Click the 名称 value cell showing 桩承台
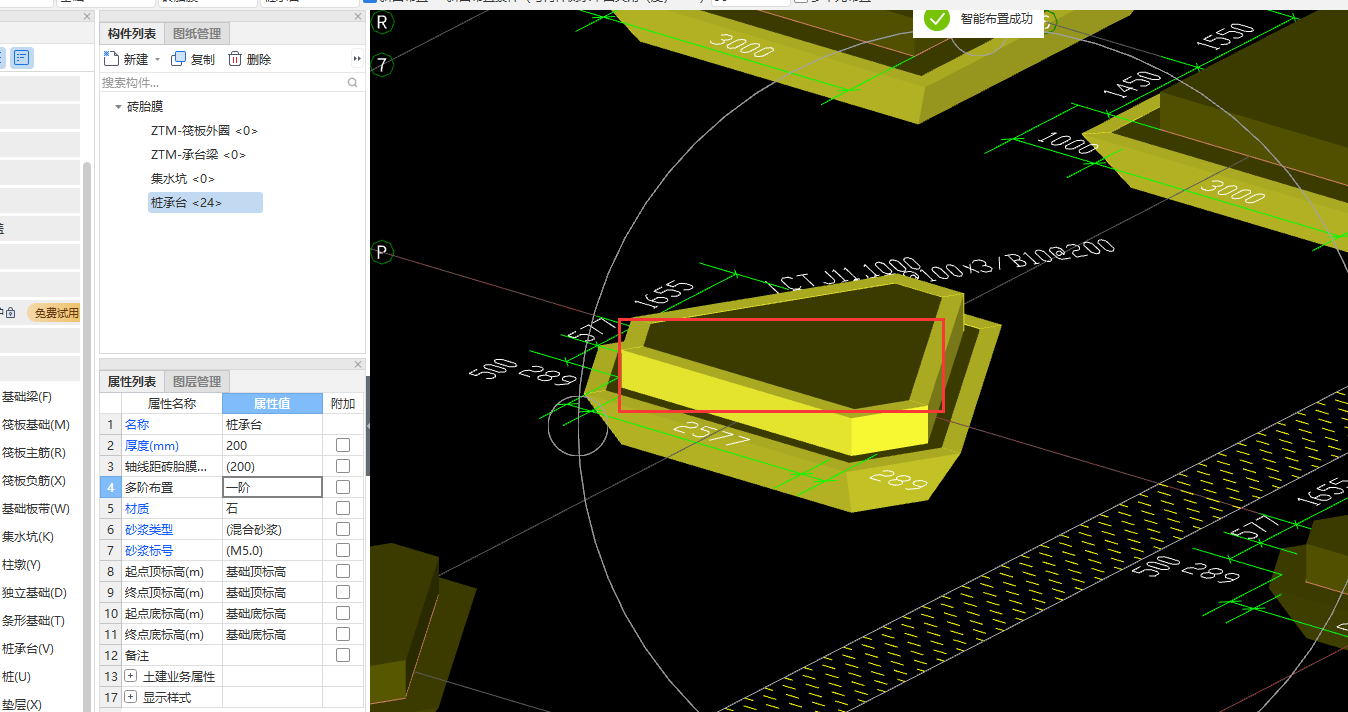 click(272, 424)
